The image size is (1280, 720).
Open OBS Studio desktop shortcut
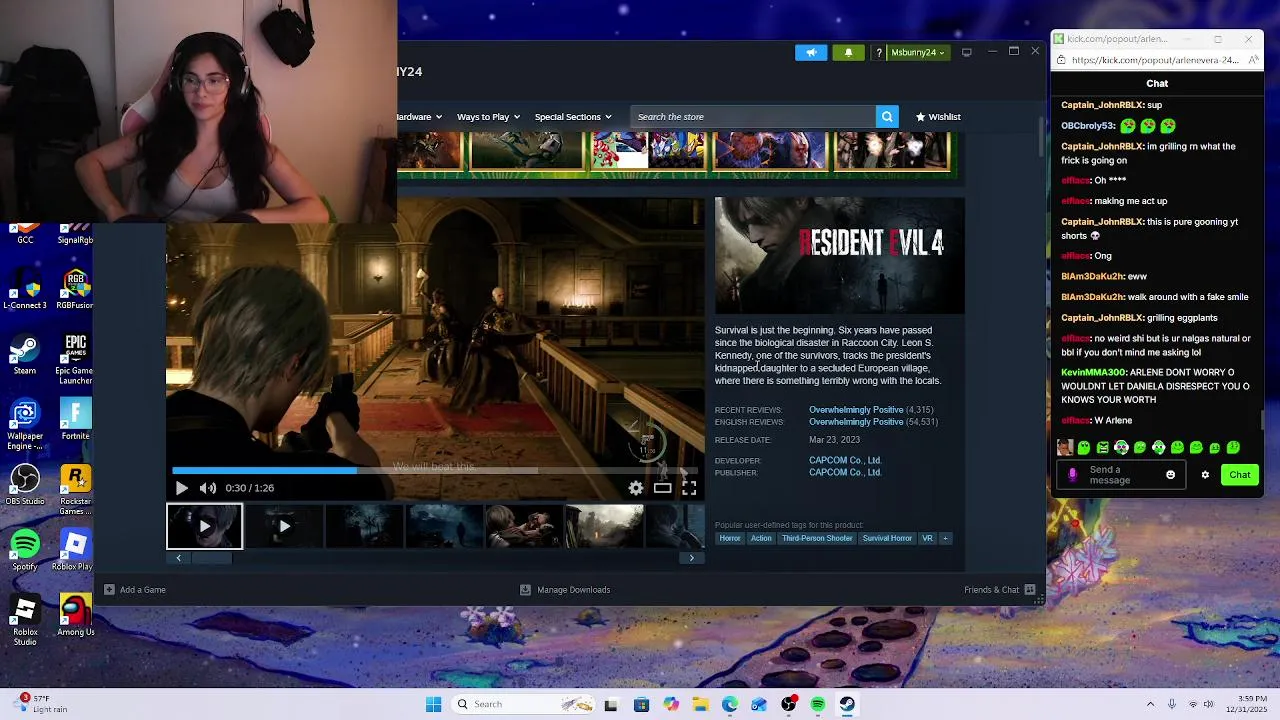pyautogui.click(x=25, y=487)
